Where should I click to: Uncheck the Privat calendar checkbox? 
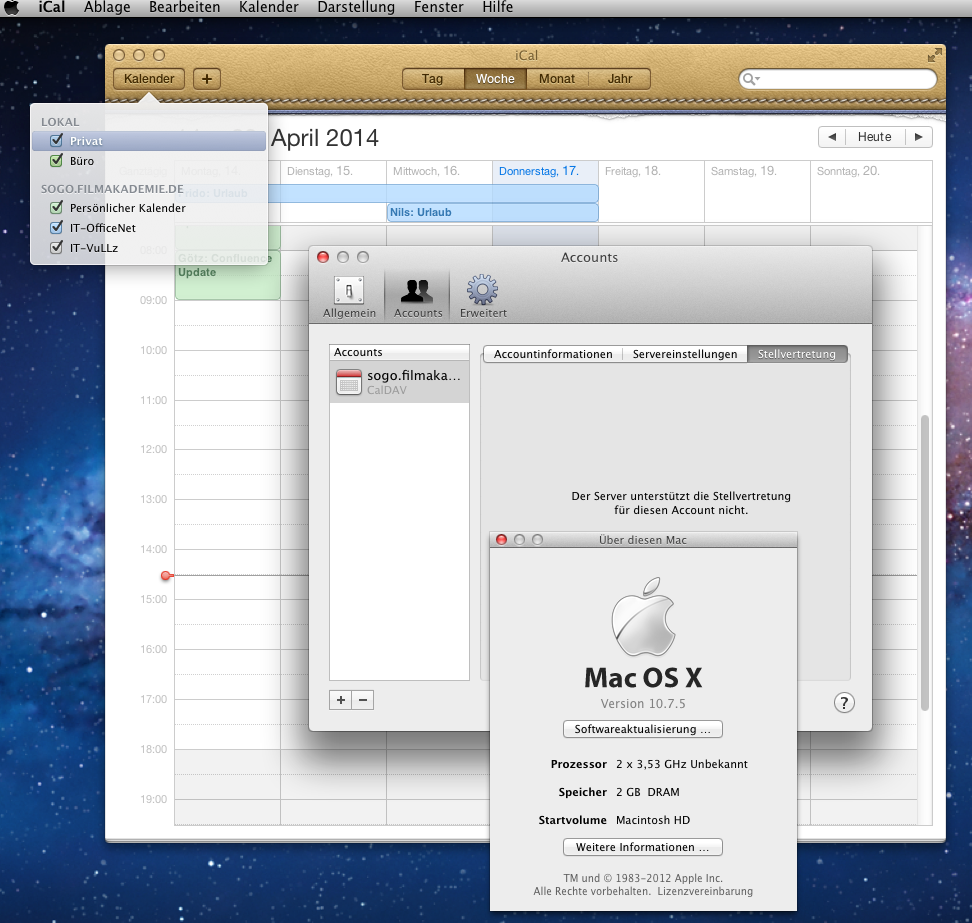pos(57,141)
